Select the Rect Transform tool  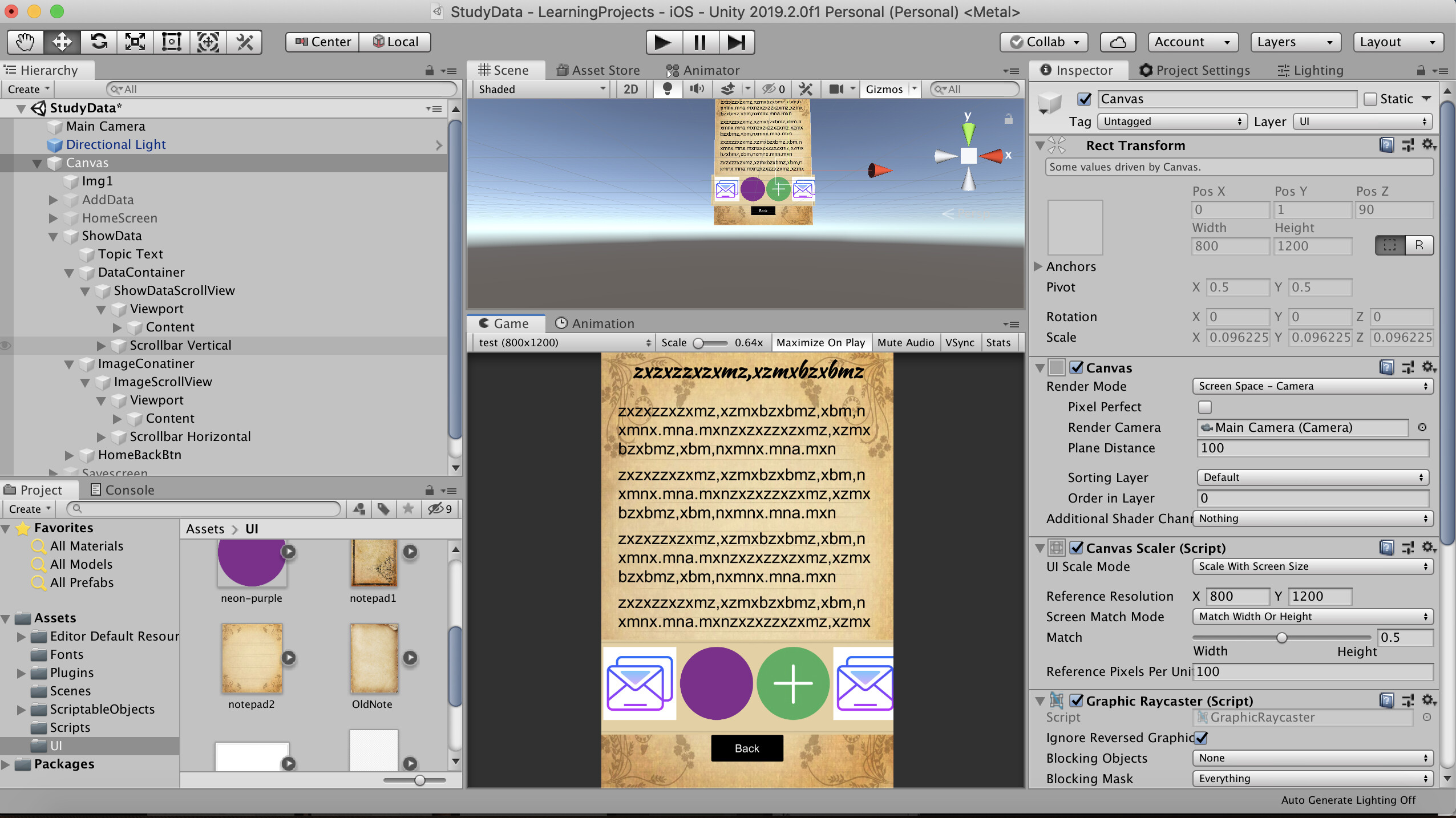click(x=171, y=42)
